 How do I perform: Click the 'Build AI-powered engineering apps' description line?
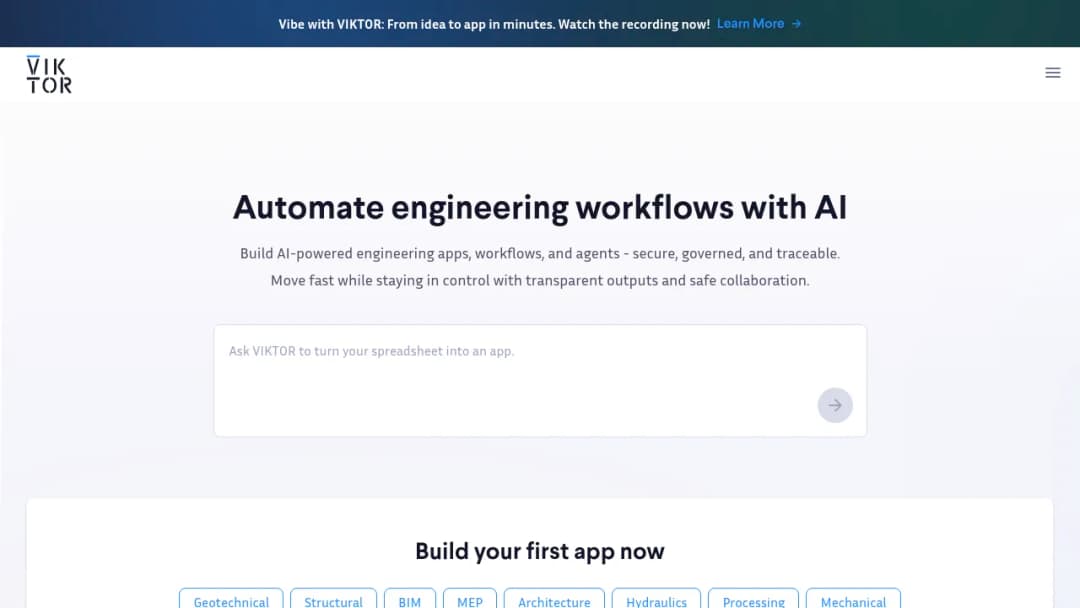tap(540, 253)
